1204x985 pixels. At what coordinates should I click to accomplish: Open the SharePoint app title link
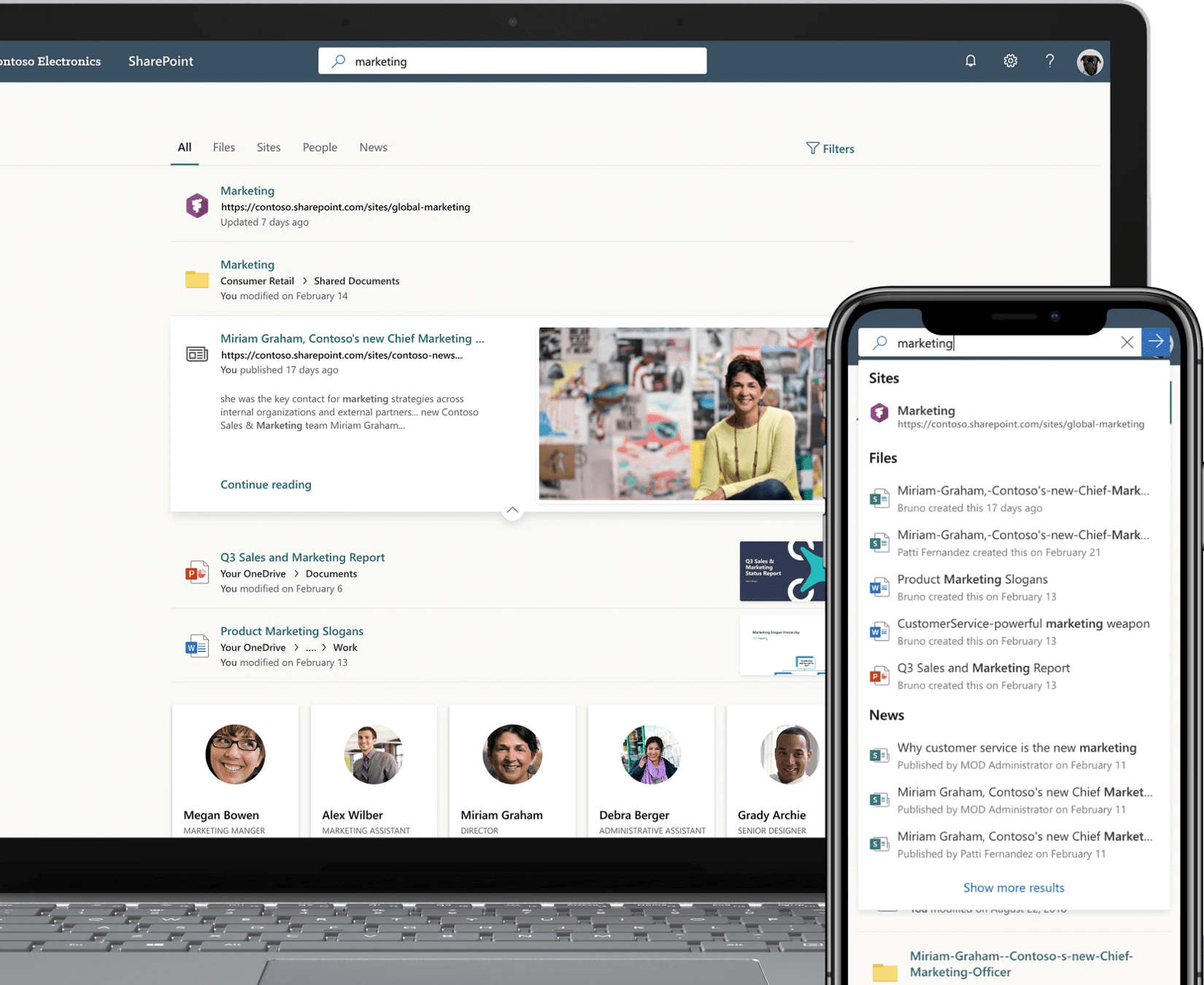tap(161, 61)
